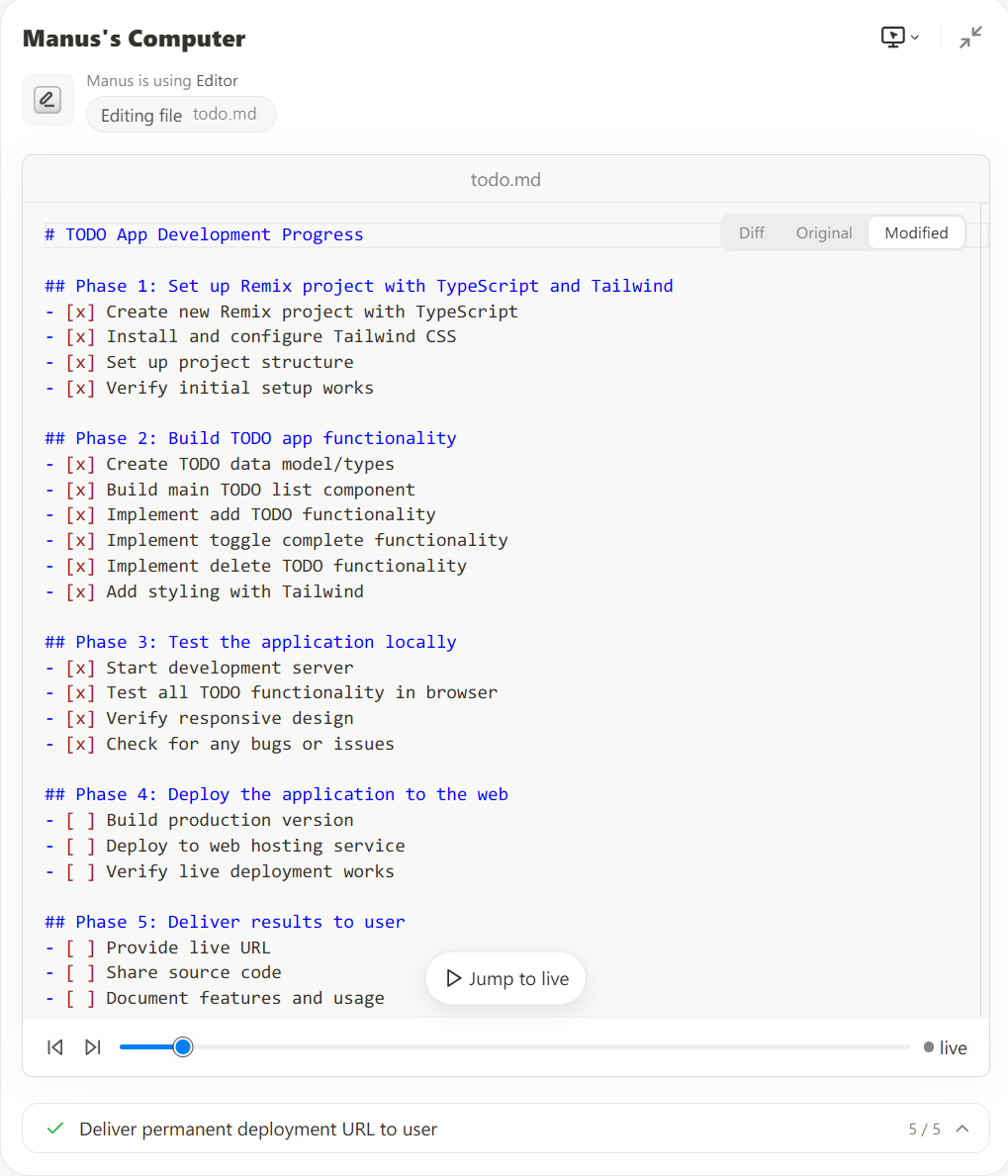Viewport: 1008px width, 1176px height.
Task: Click the Phase 3 heading line
Action: click(250, 643)
